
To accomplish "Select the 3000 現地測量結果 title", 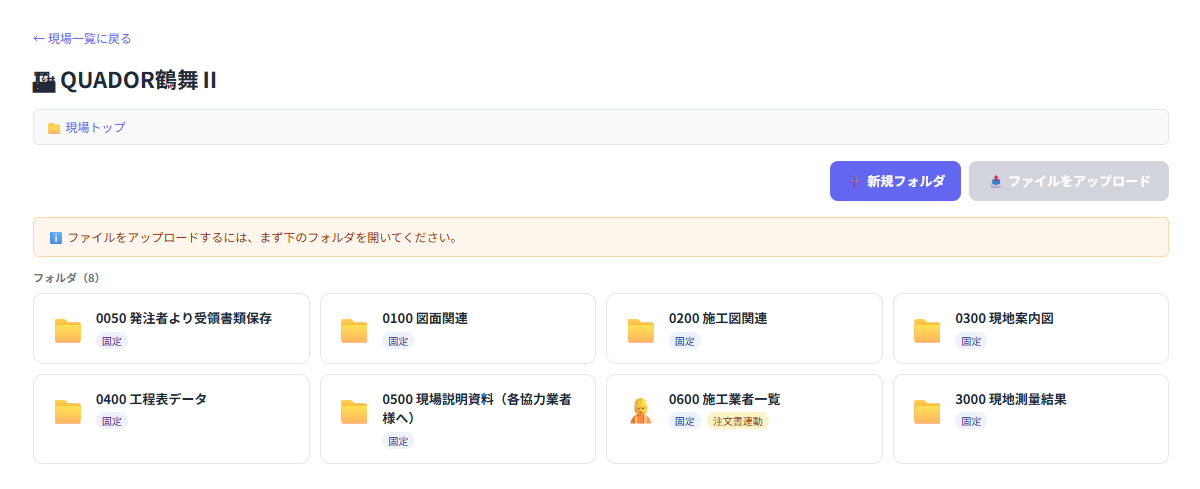I will (x=1011, y=399).
